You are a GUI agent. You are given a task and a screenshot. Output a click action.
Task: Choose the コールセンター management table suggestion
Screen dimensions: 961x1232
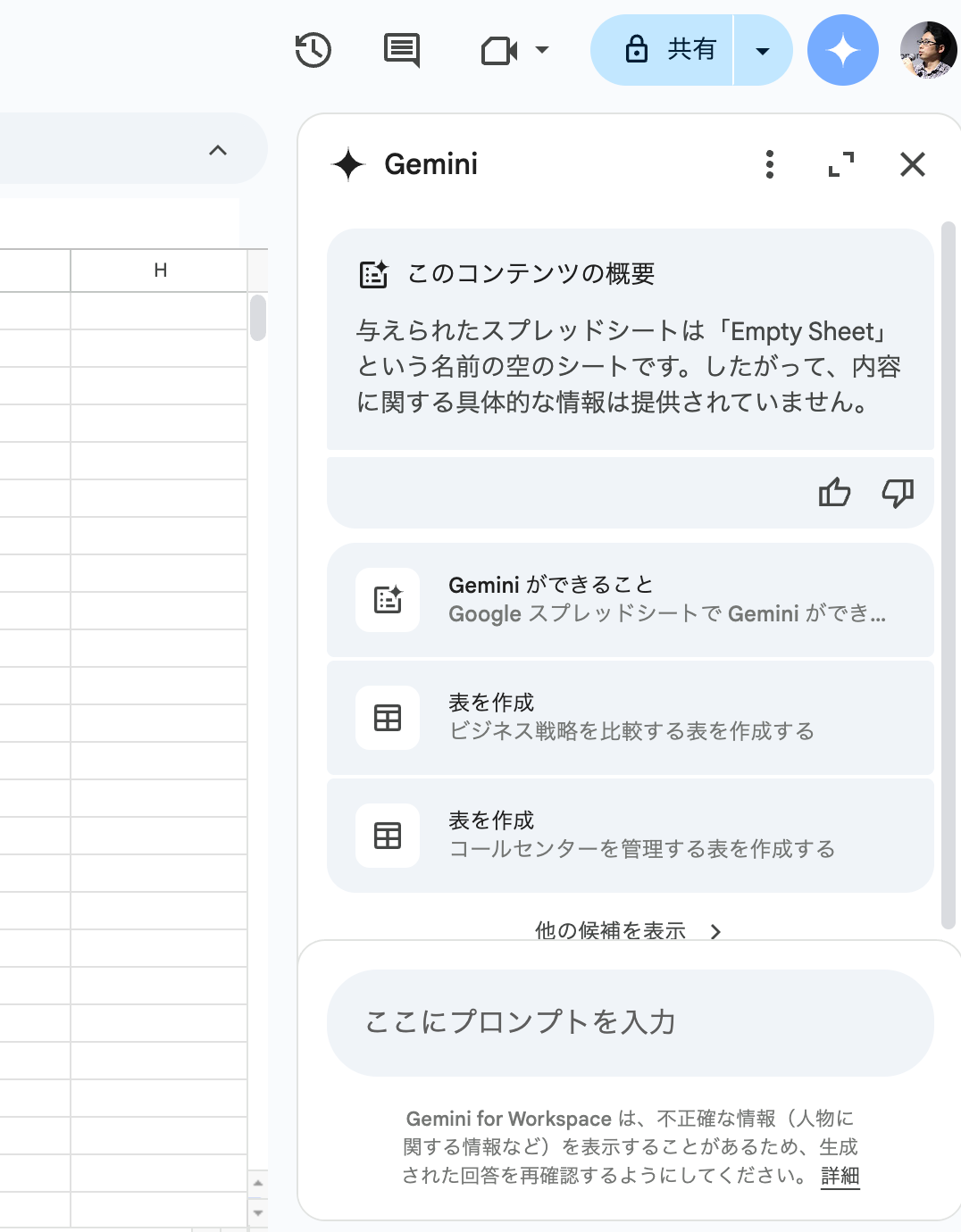tap(631, 836)
